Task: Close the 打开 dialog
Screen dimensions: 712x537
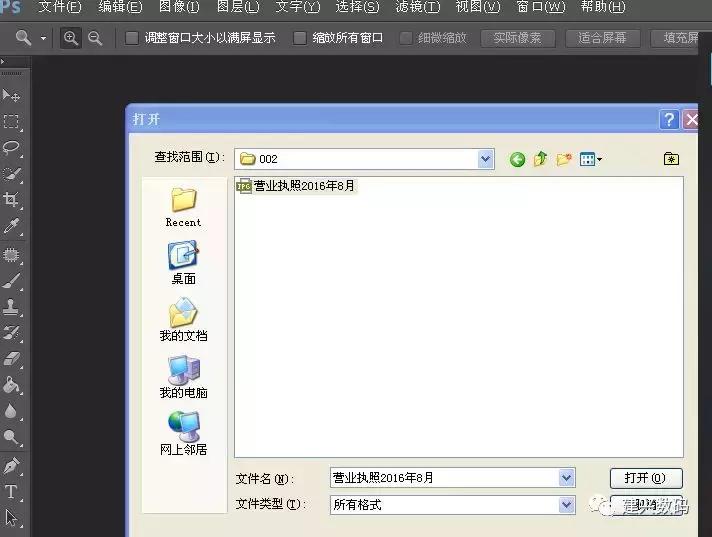Action: [x=691, y=120]
